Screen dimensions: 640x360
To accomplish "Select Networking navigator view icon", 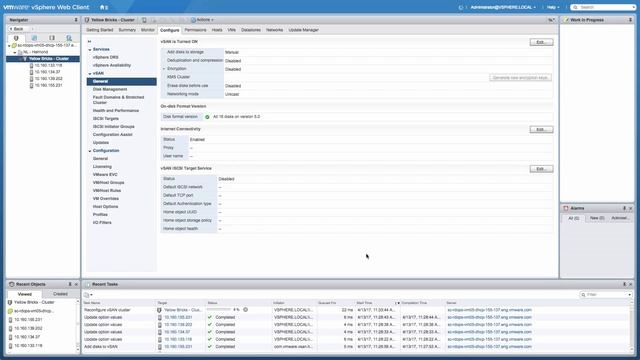I will click(69, 38).
